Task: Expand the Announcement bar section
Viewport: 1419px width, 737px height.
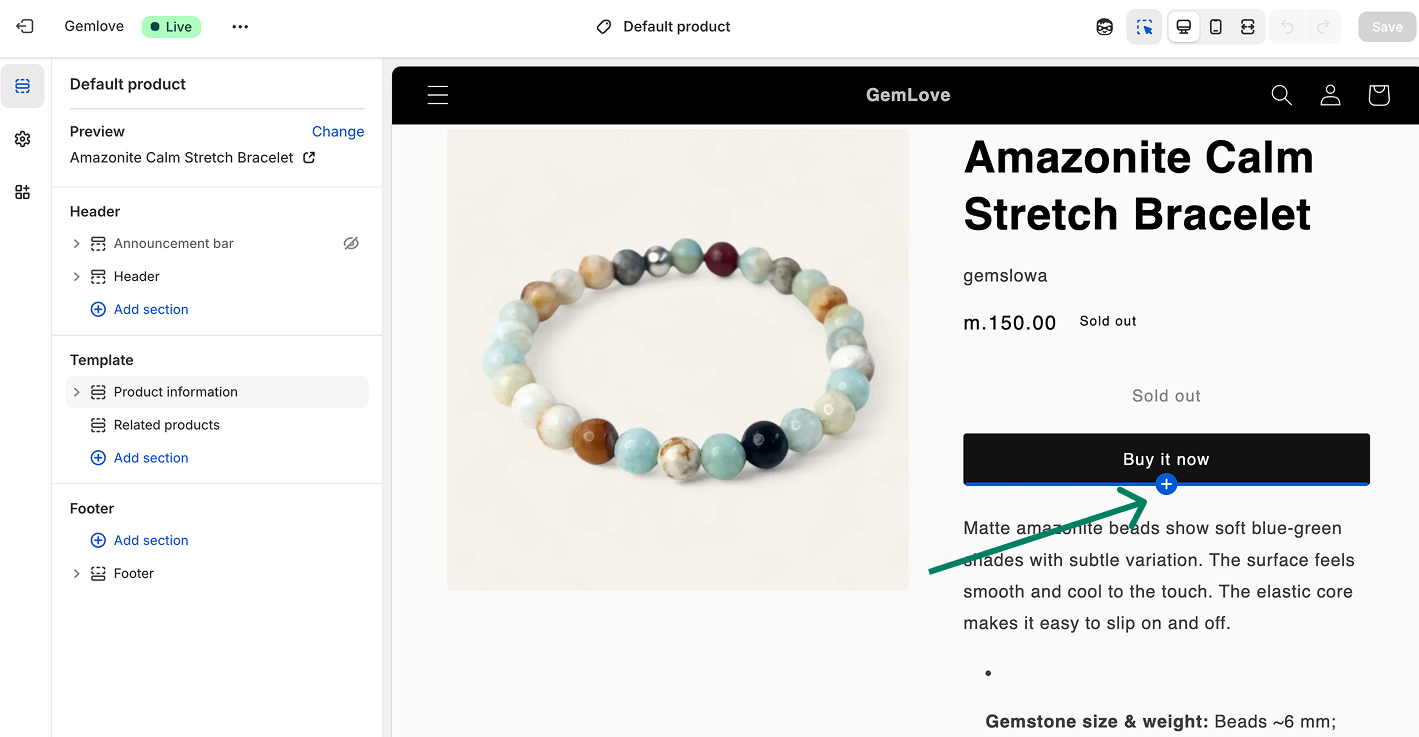Action: [x=77, y=244]
